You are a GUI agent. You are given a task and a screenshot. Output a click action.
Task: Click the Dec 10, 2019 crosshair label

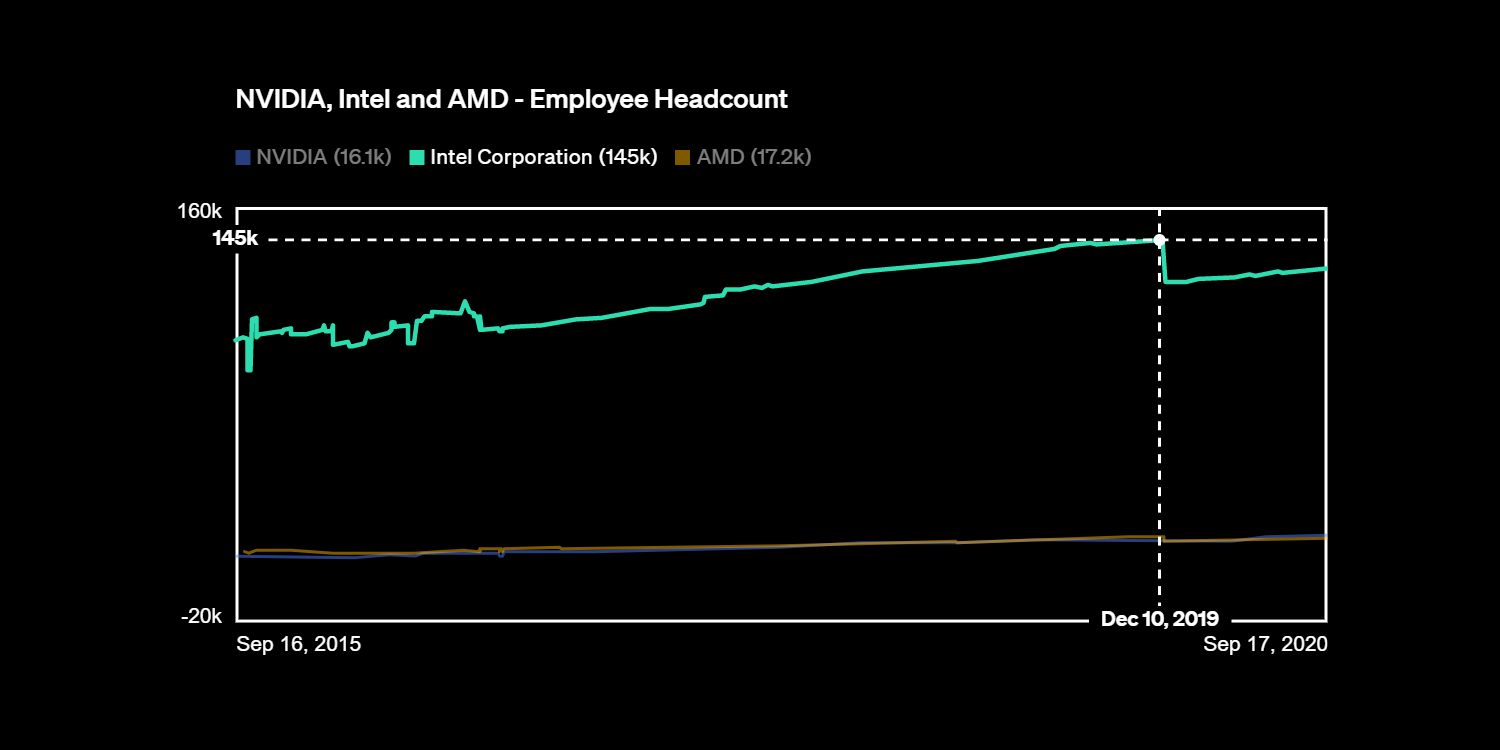tap(1160, 619)
